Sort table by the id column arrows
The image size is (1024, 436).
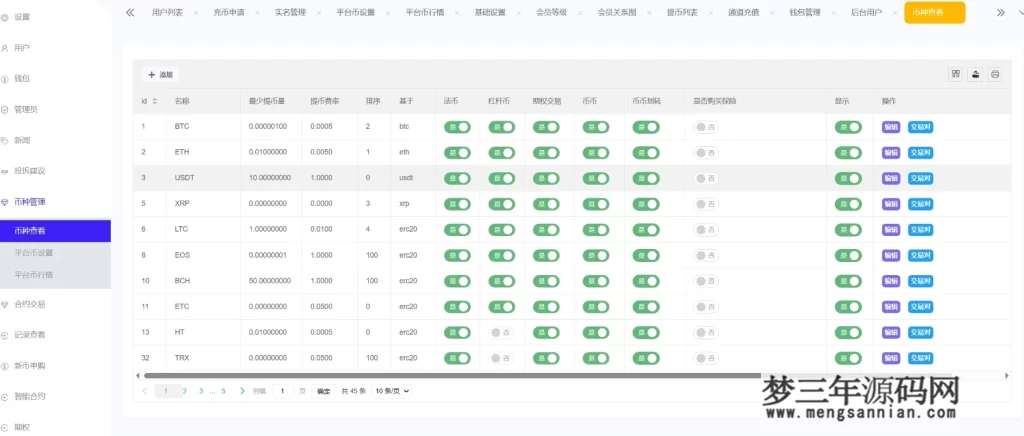click(x=155, y=101)
